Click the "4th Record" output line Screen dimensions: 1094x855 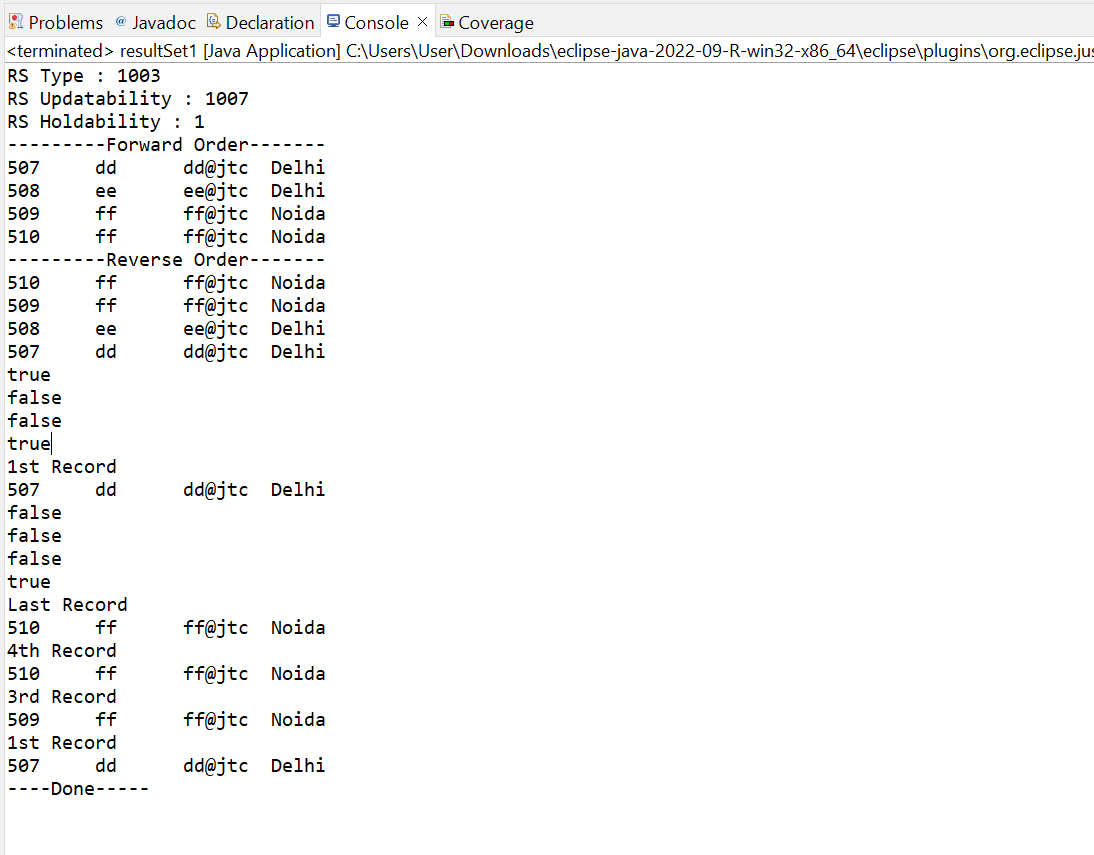tap(62, 650)
